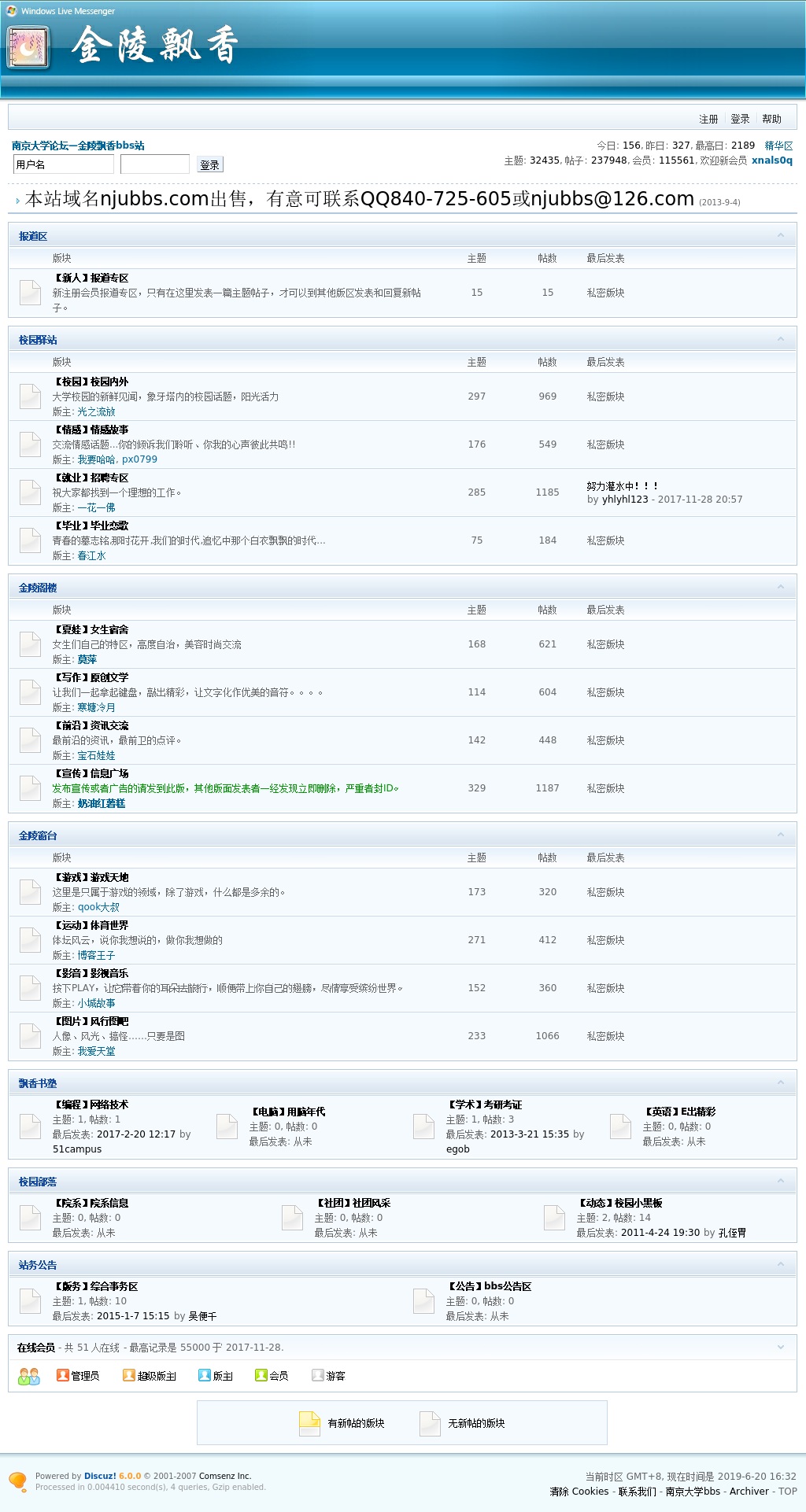Open the Comsenz Inc. footer link
This screenshot has width=806, height=1512.
(224, 1476)
